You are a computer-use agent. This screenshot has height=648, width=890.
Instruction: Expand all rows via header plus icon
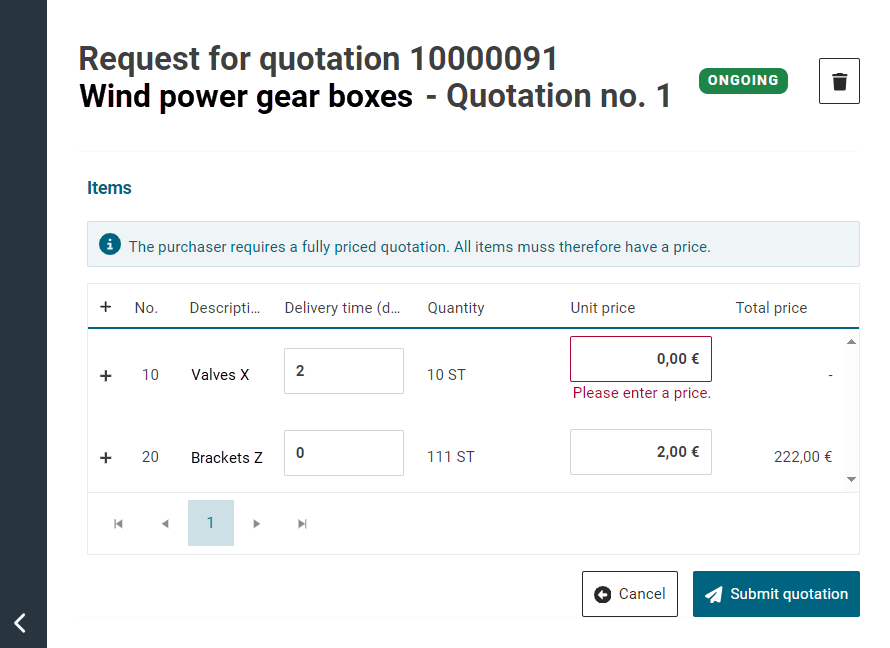point(105,307)
